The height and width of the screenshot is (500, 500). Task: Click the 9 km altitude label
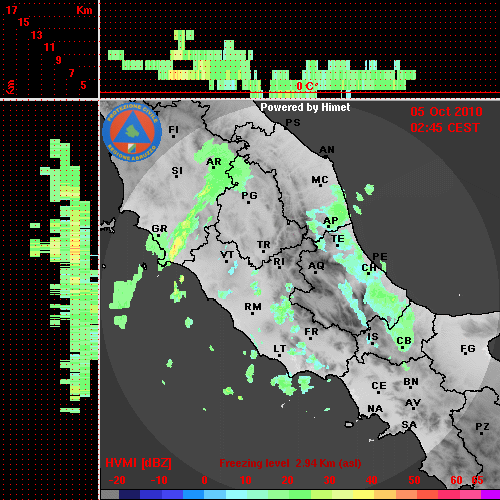point(59,60)
